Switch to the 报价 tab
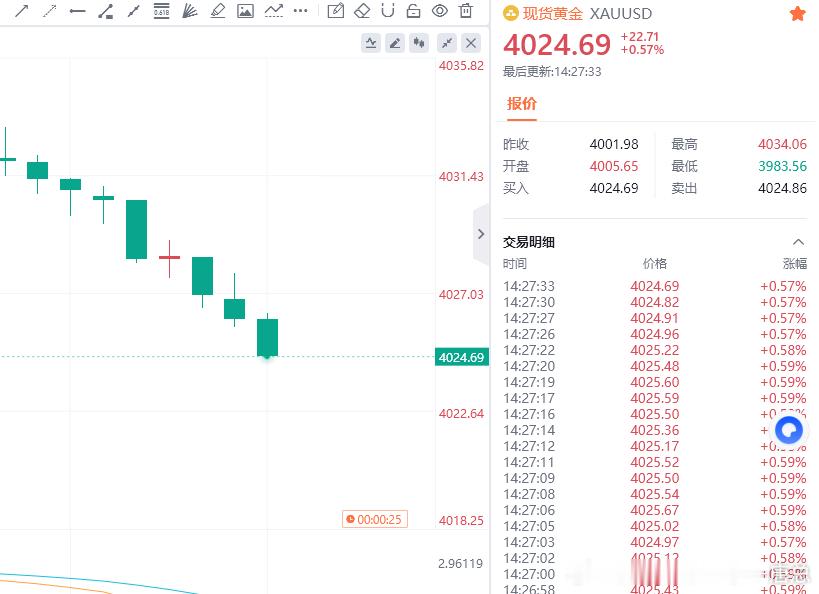Screen dimensions: 819x594 coord(521,104)
